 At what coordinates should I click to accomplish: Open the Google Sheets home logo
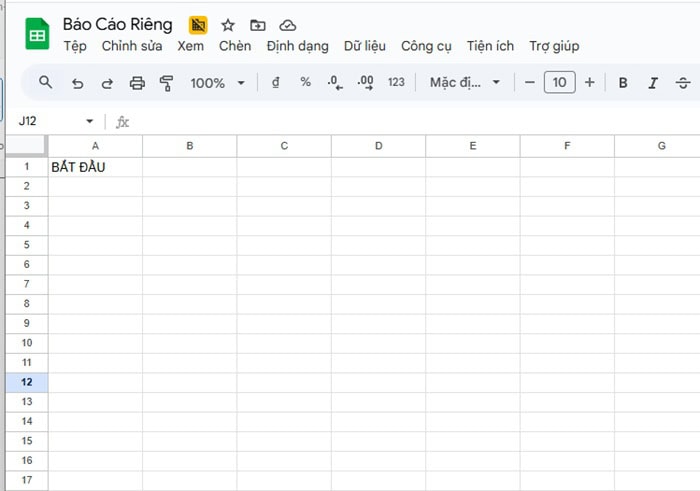point(38,35)
